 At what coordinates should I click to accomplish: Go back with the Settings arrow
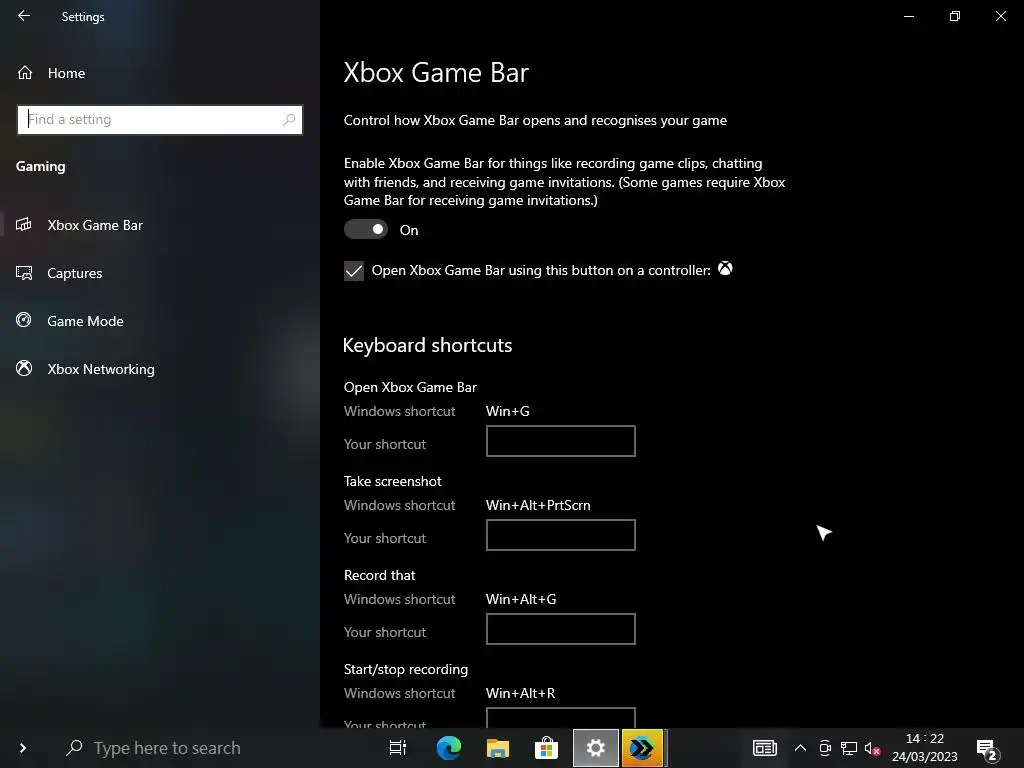tap(24, 16)
